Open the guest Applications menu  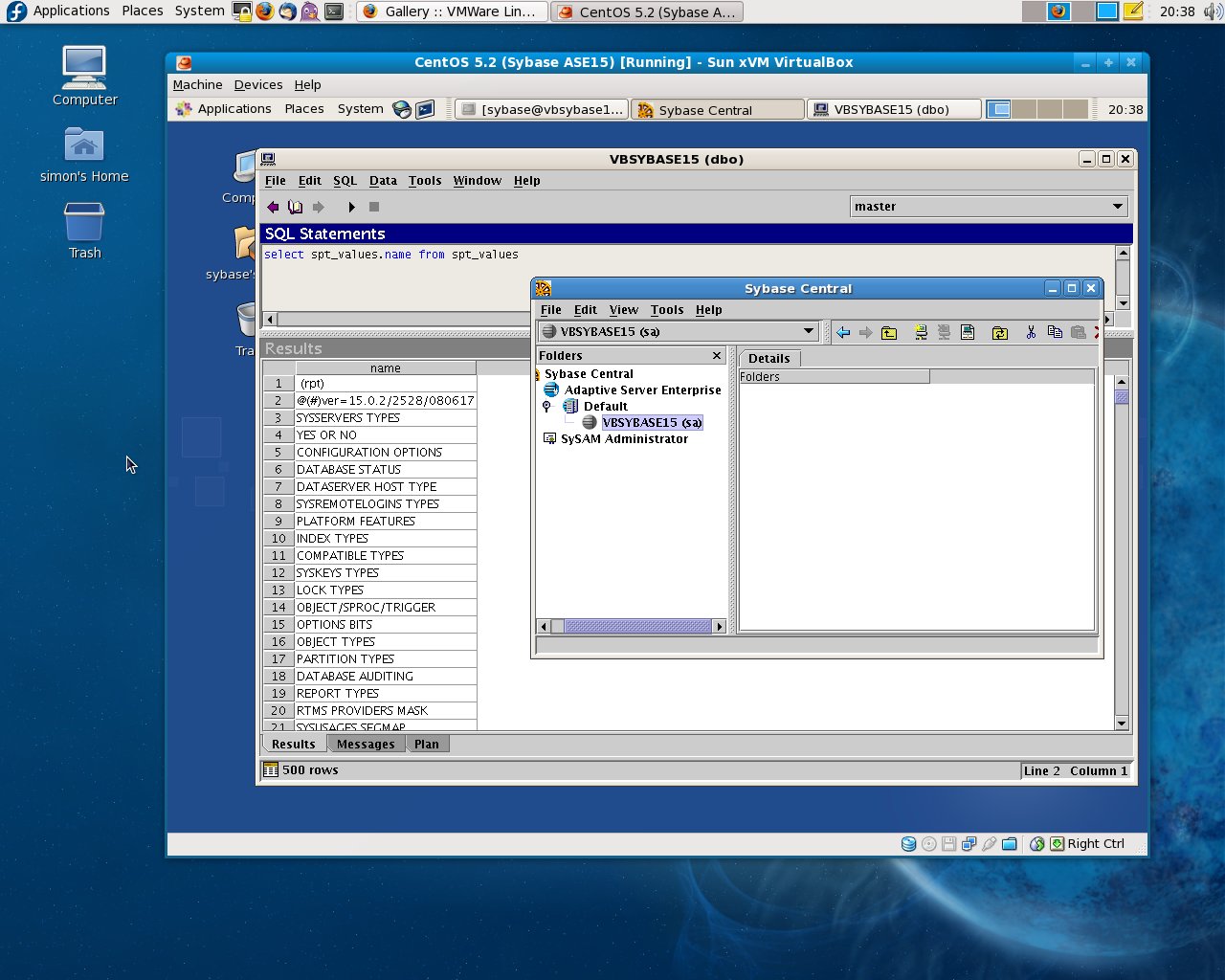[224, 109]
